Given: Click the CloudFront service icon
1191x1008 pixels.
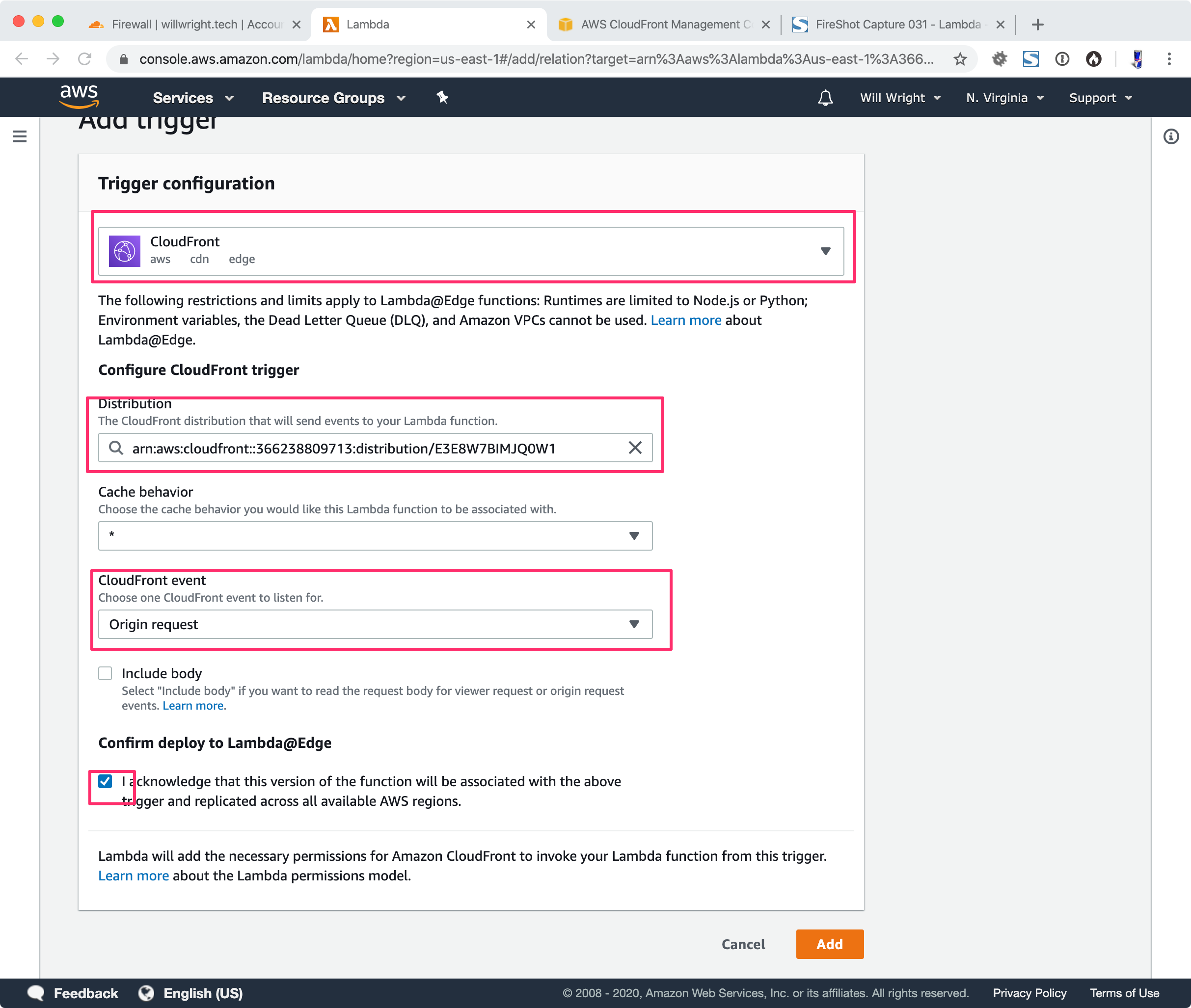Looking at the screenshot, I should (x=125, y=251).
